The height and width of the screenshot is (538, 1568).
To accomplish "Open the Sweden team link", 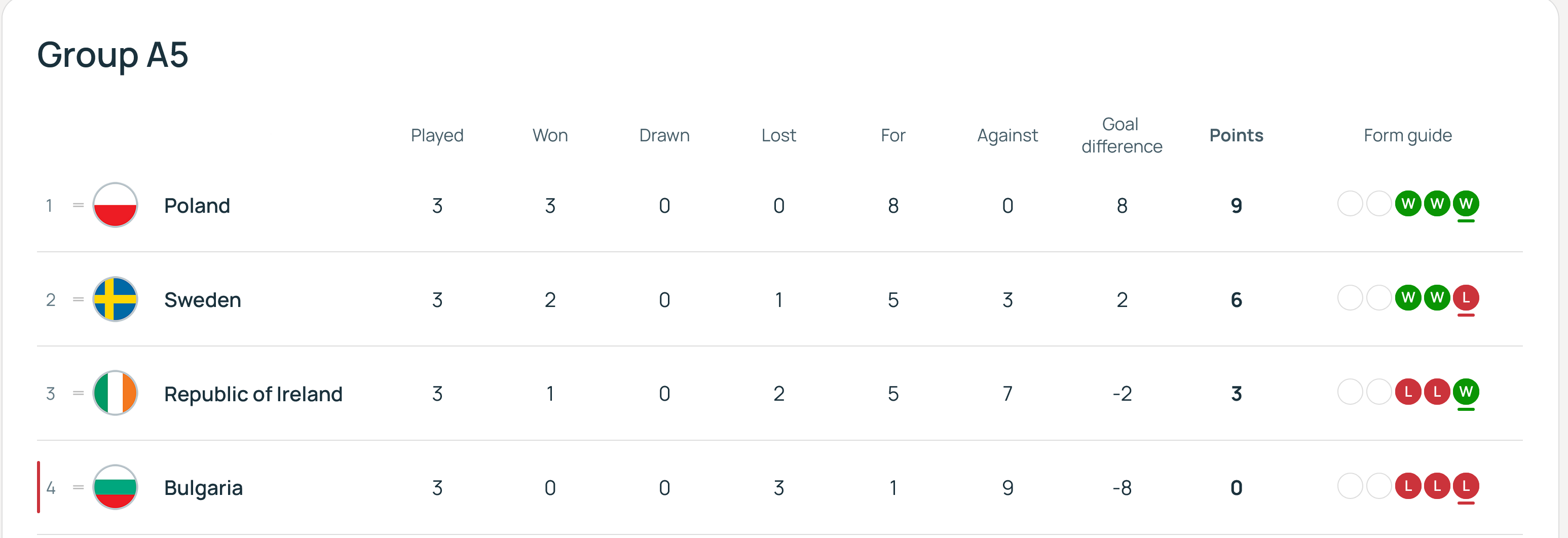I will coord(203,300).
